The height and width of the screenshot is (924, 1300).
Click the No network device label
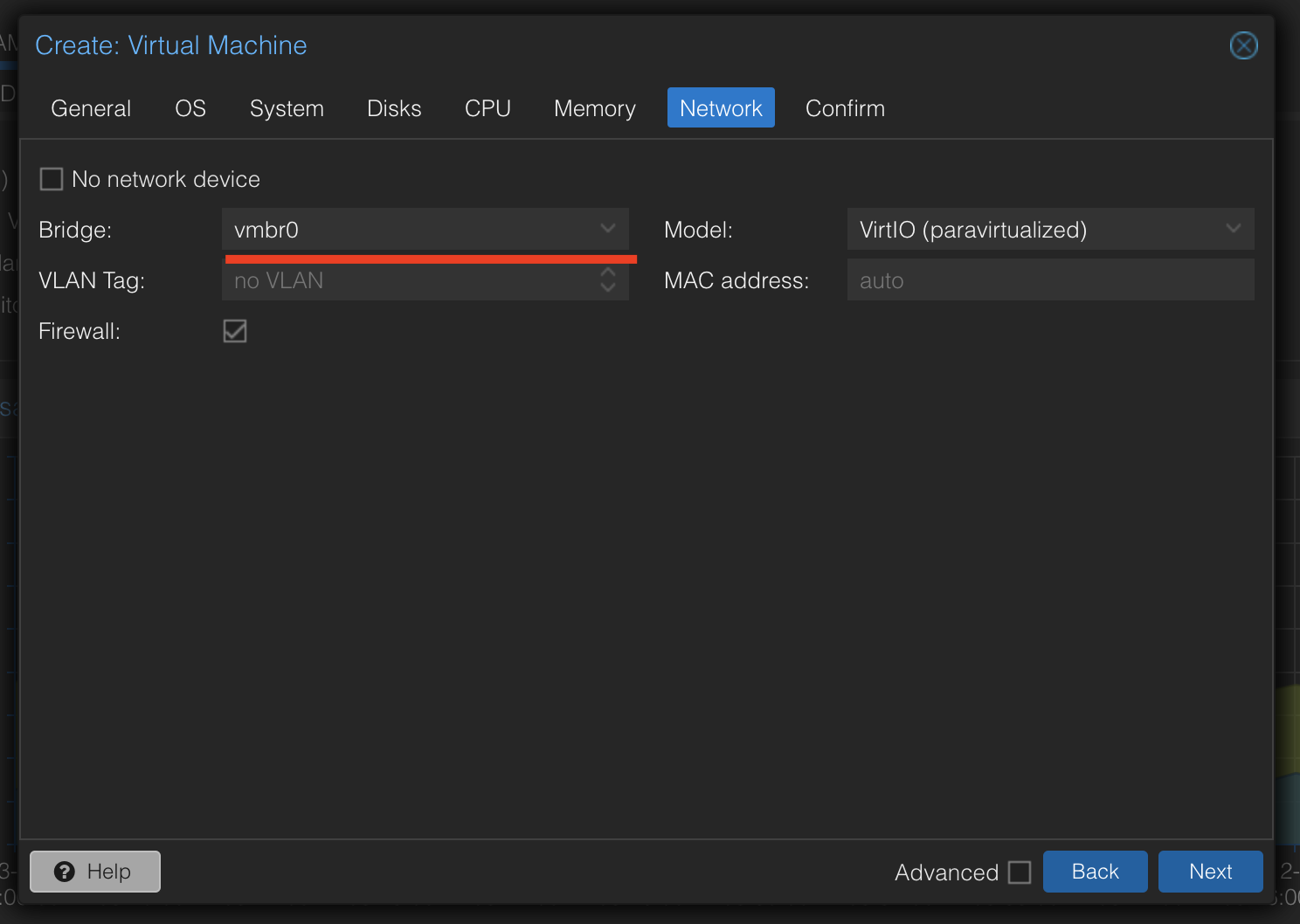[x=166, y=179]
